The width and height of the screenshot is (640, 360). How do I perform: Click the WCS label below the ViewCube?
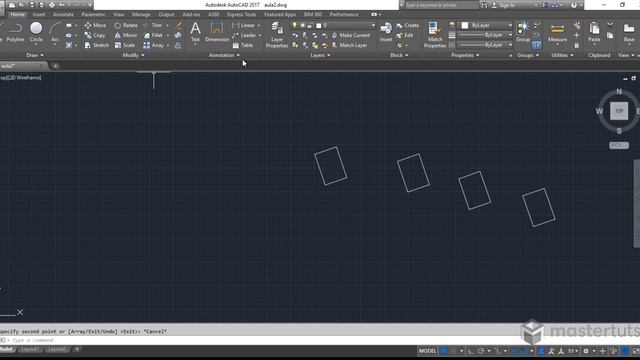619,145
